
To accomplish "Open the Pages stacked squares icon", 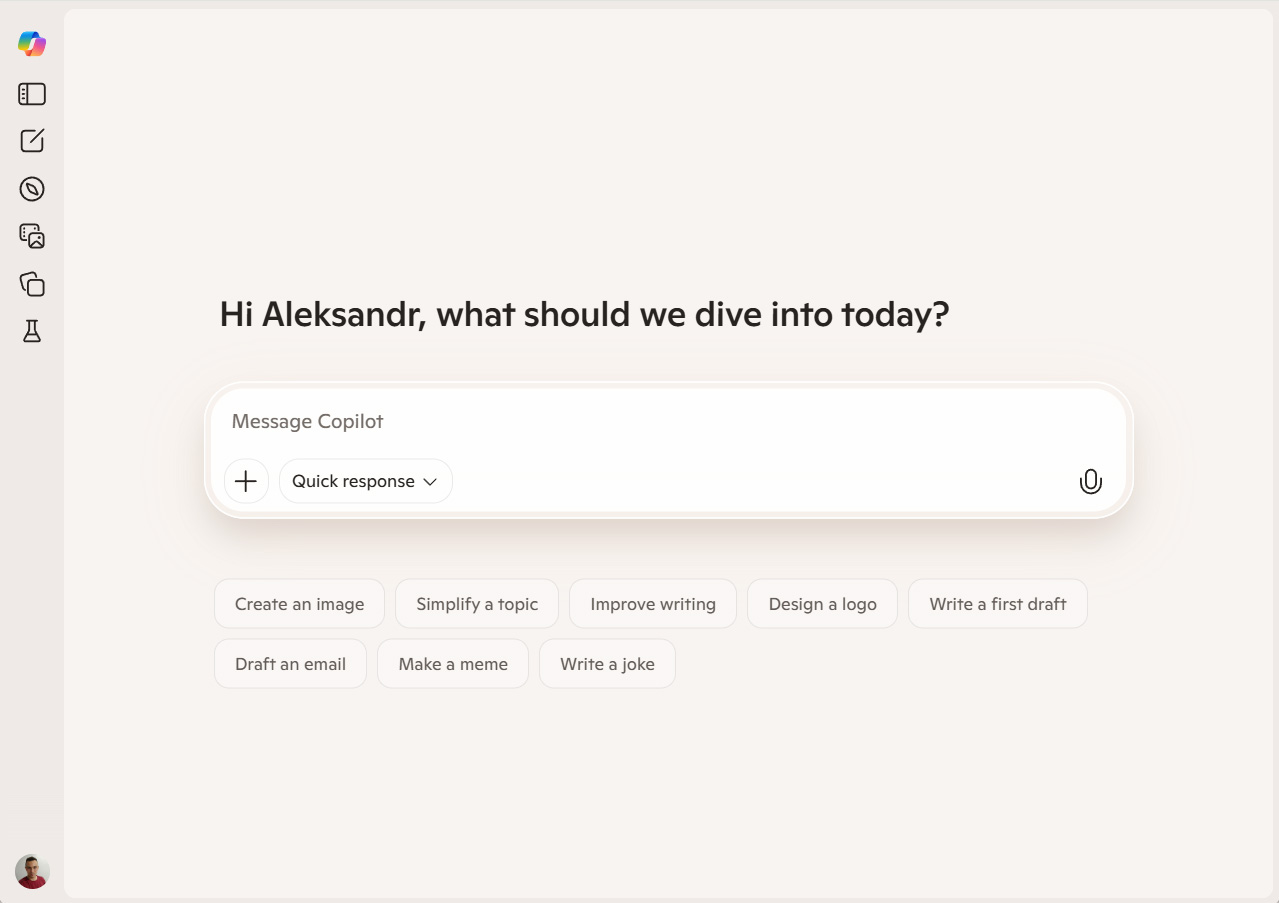I will (x=32, y=284).
